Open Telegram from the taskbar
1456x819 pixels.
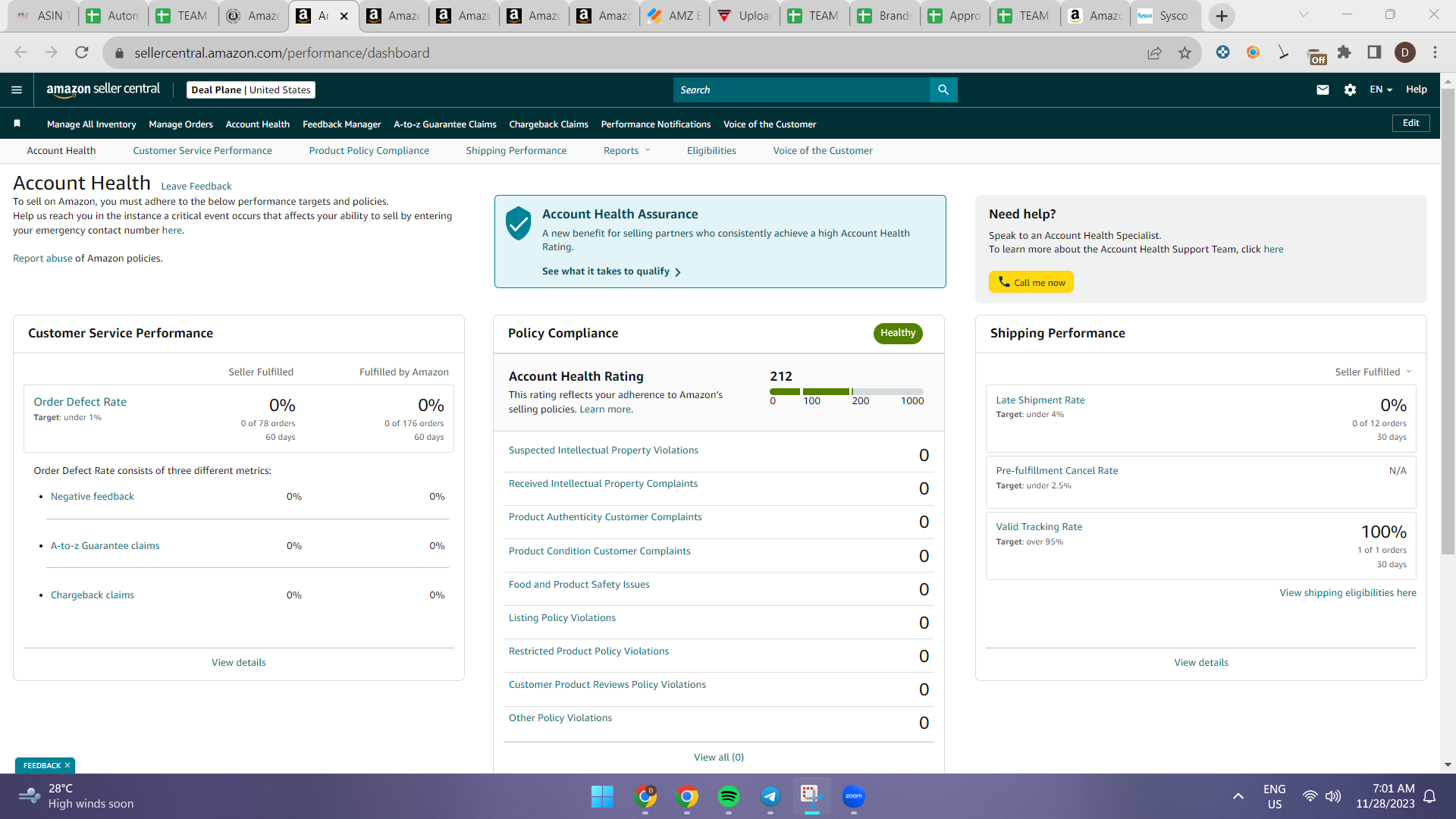(770, 796)
